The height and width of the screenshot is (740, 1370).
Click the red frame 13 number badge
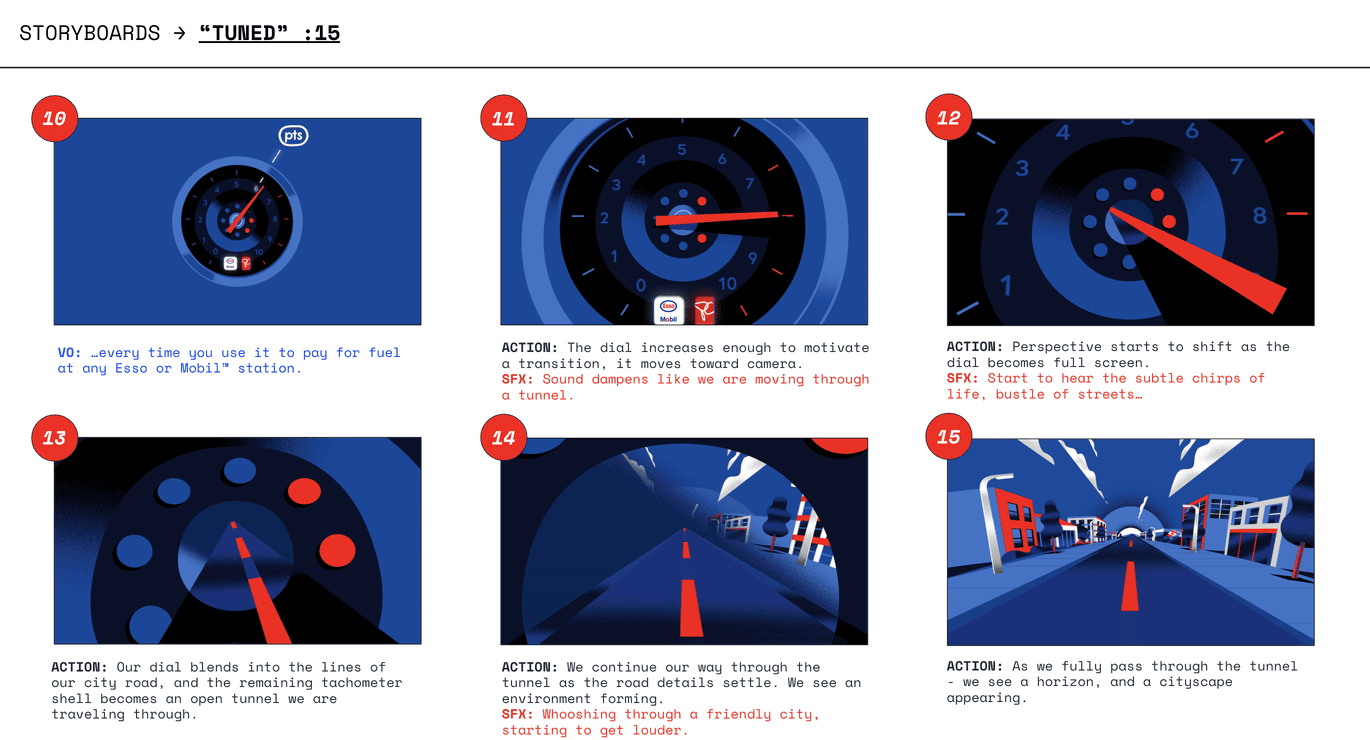click(x=54, y=438)
